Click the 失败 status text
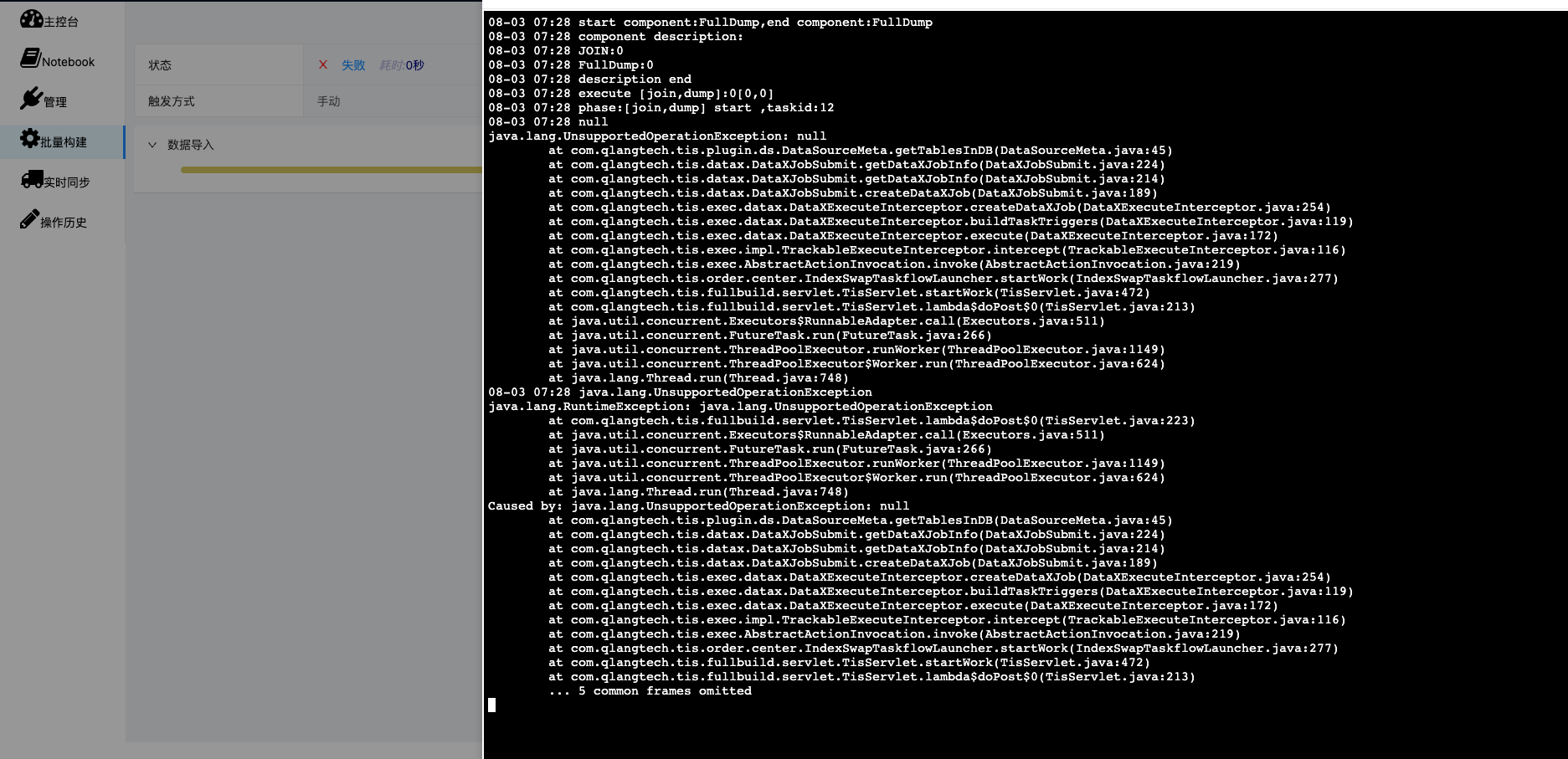1568x759 pixels. click(x=352, y=64)
